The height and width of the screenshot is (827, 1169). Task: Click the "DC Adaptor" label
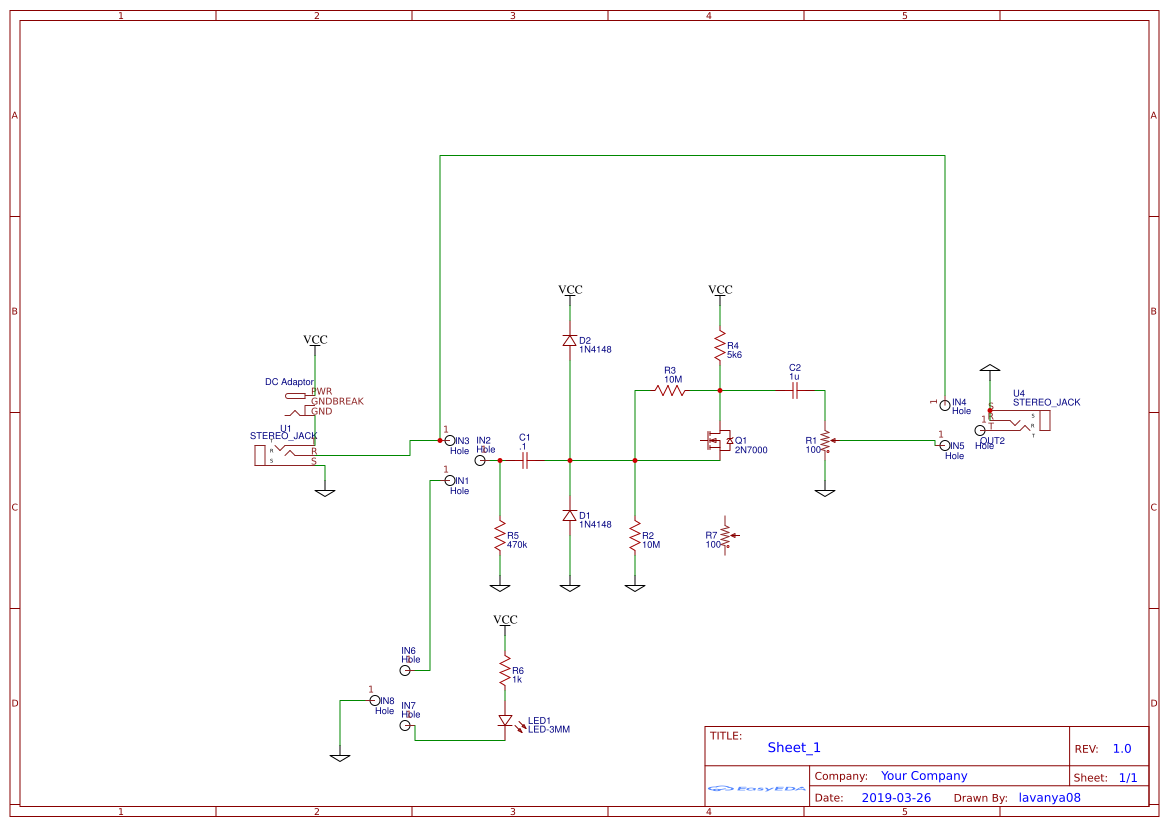[289, 382]
